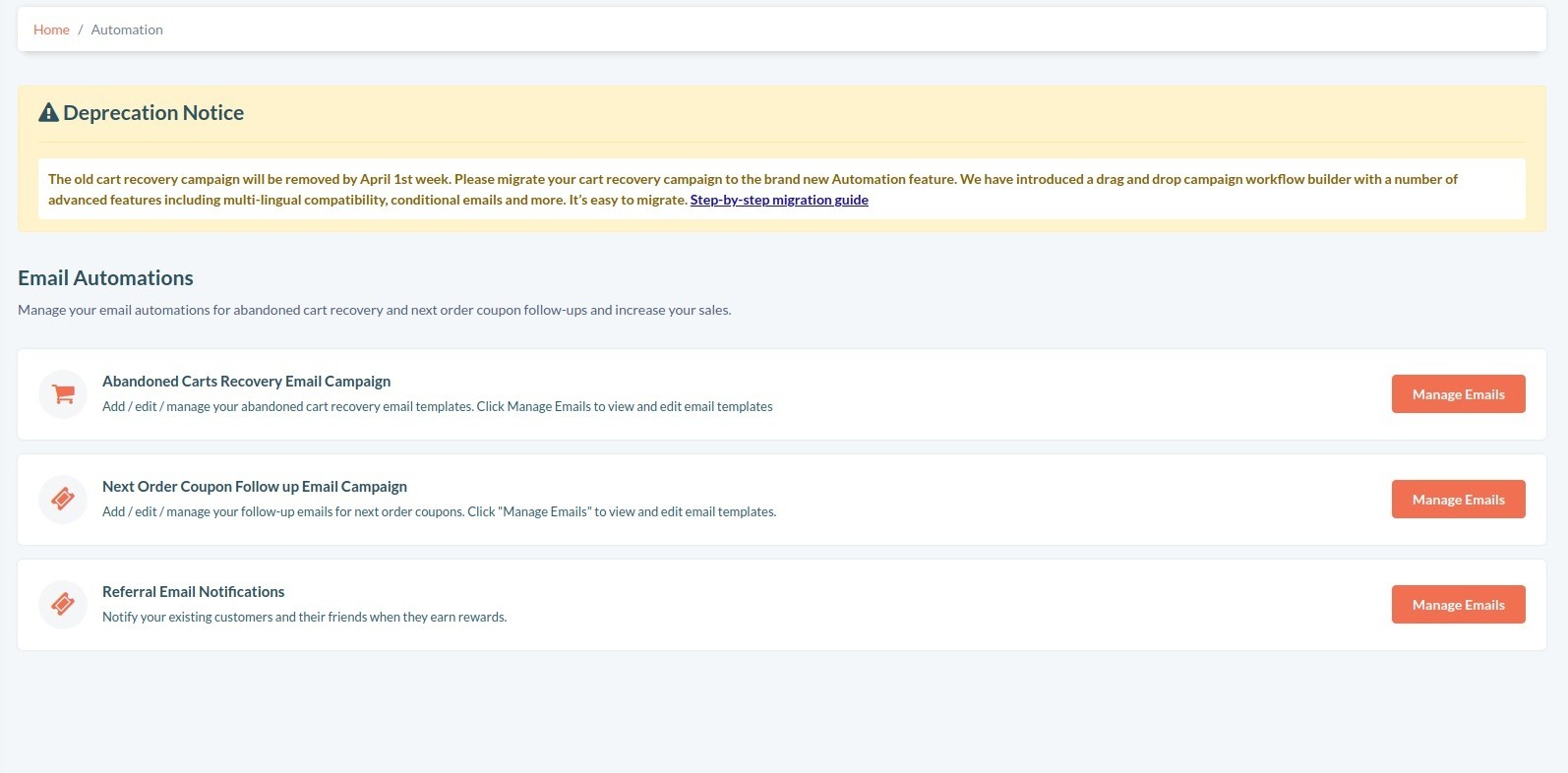
Task: Select the Referral Email Notifications title
Action: coord(193,592)
